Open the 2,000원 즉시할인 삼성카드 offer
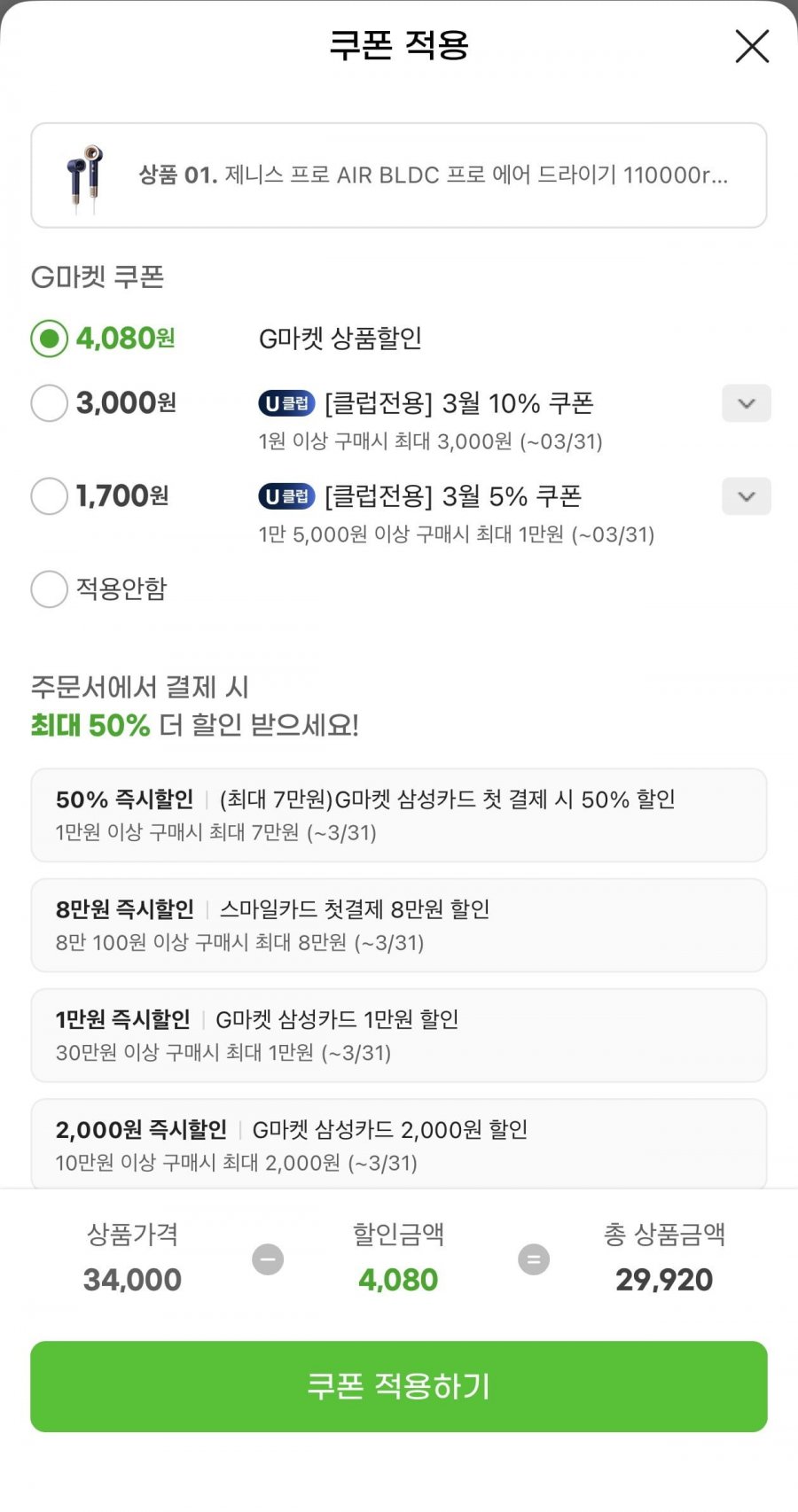 click(399, 1144)
